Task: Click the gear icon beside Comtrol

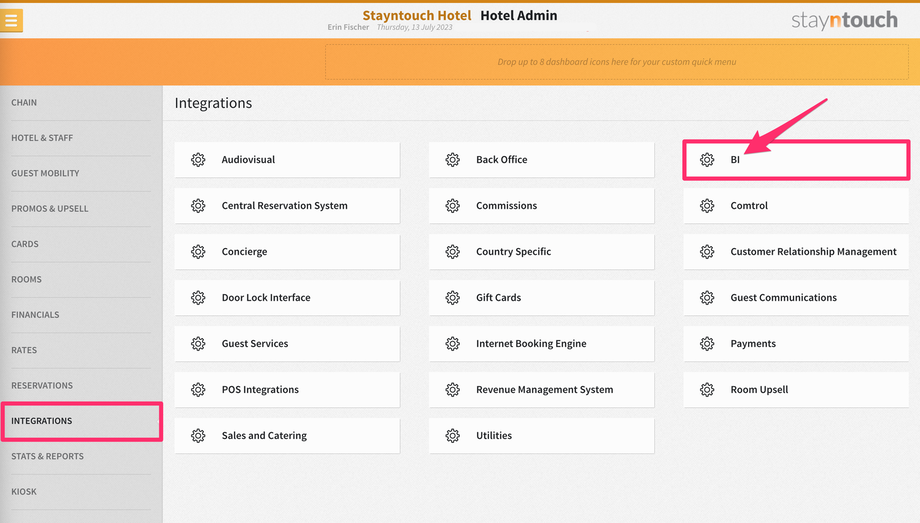Action: (x=707, y=205)
